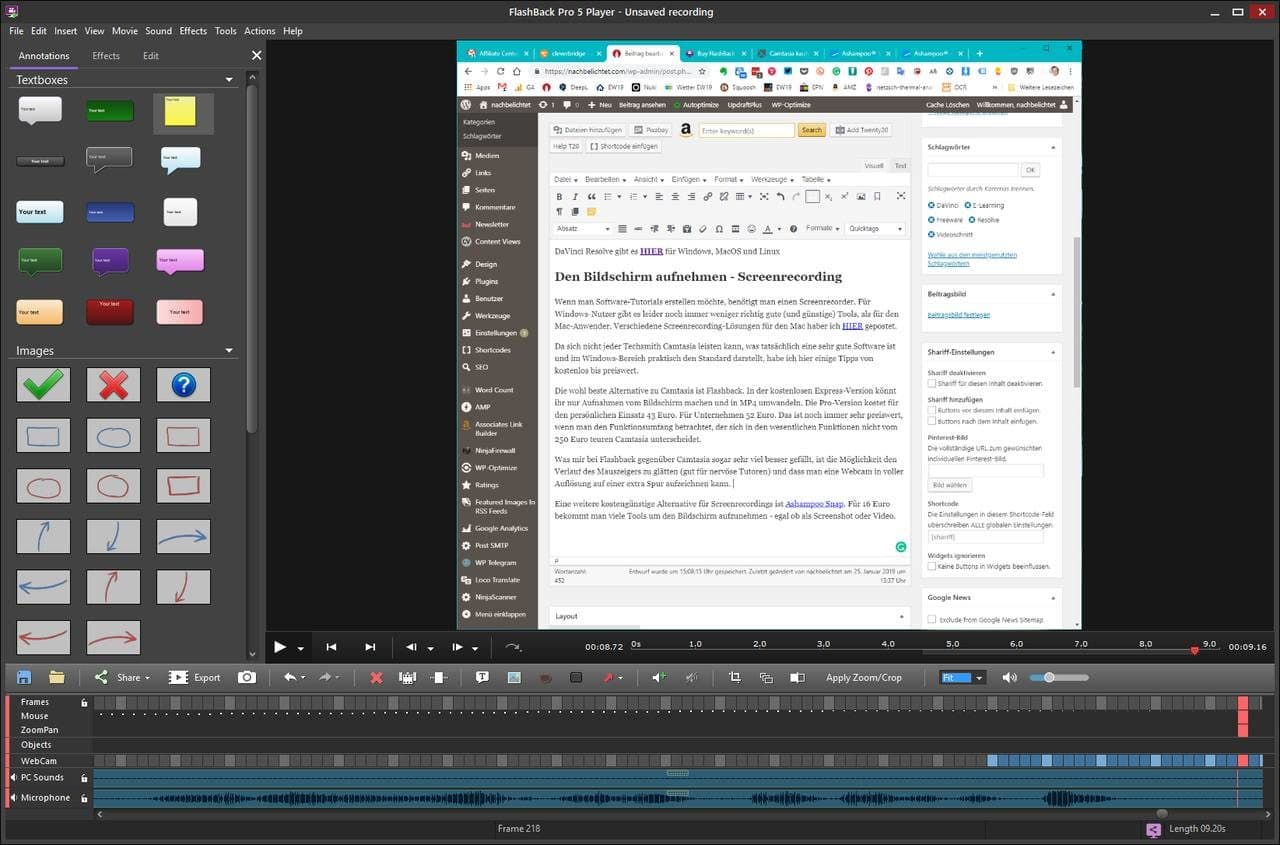Click the red X delete icon in the toolbar

pyautogui.click(x=376, y=677)
